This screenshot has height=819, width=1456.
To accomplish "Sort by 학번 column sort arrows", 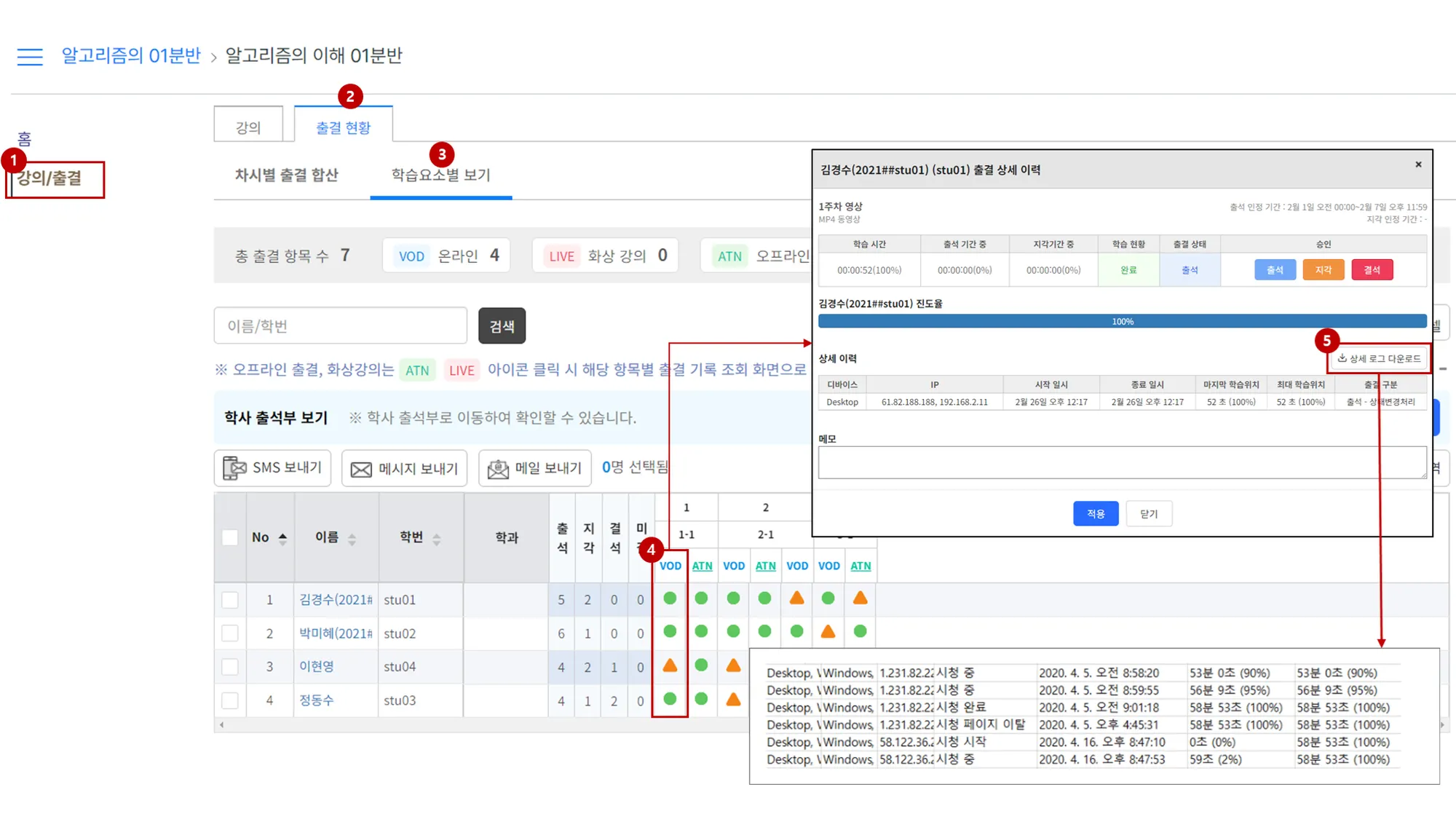I will (437, 539).
